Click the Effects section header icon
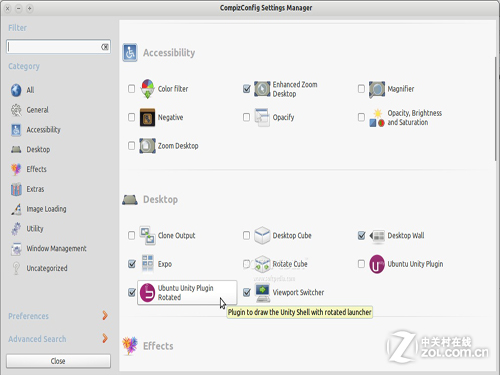 point(130,346)
